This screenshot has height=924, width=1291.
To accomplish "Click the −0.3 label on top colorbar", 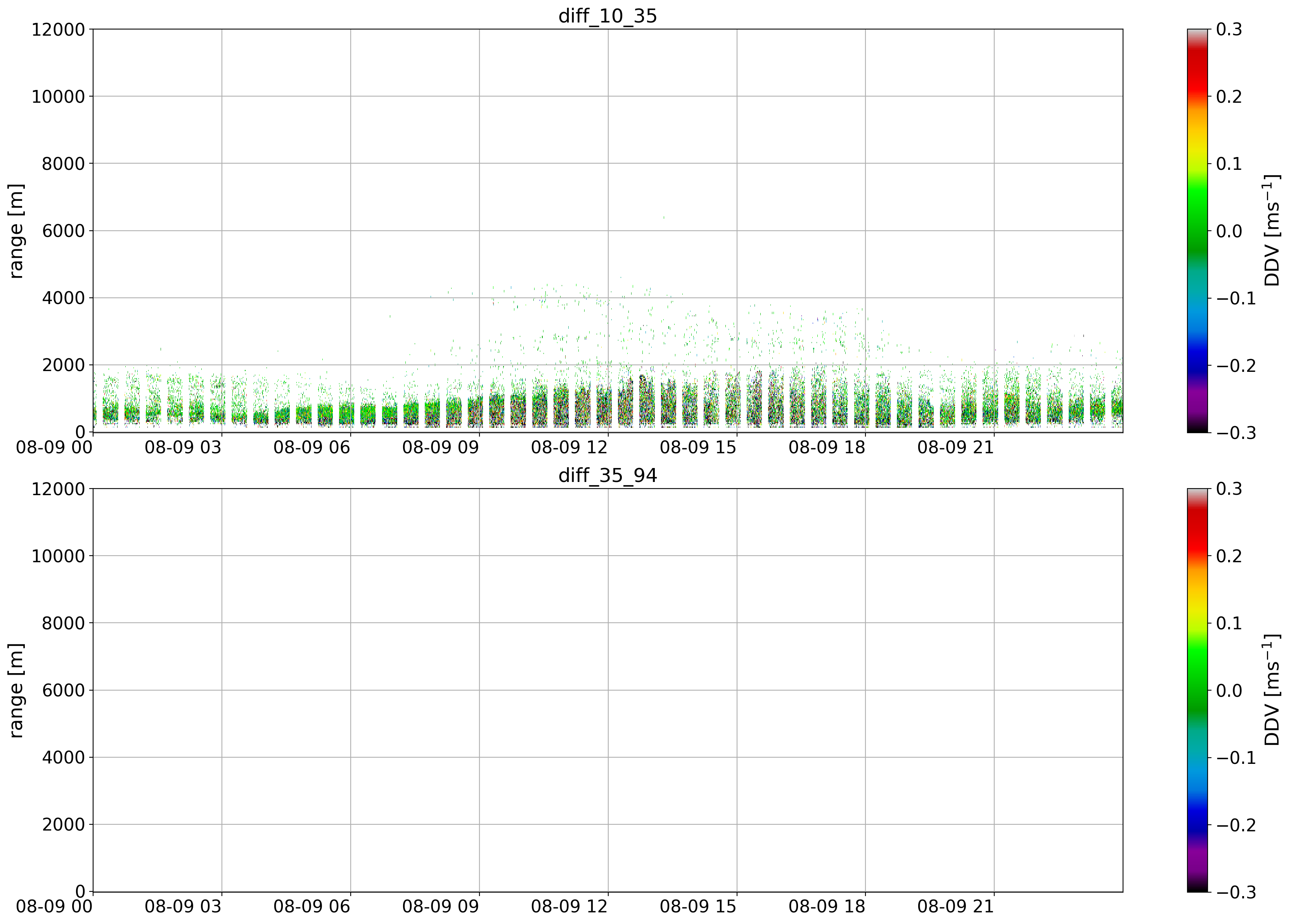I will (1236, 433).
